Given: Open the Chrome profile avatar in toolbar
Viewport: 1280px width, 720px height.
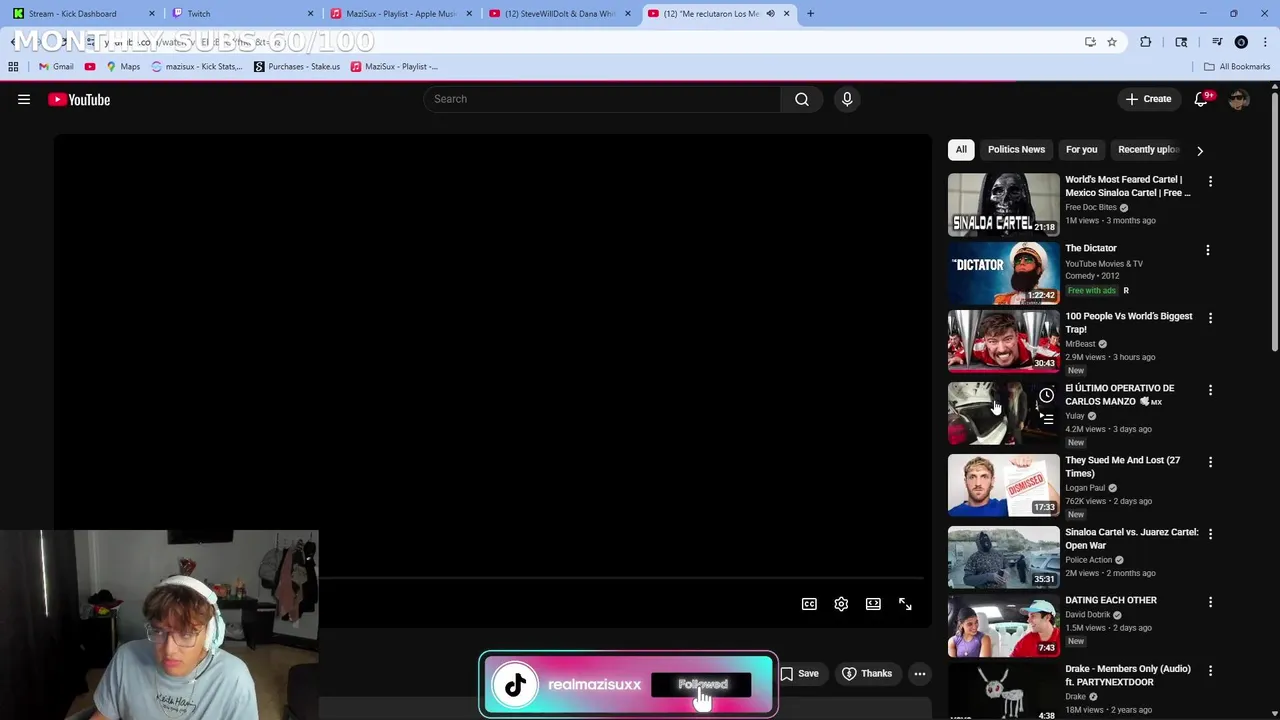Looking at the screenshot, I should pyautogui.click(x=1241, y=42).
